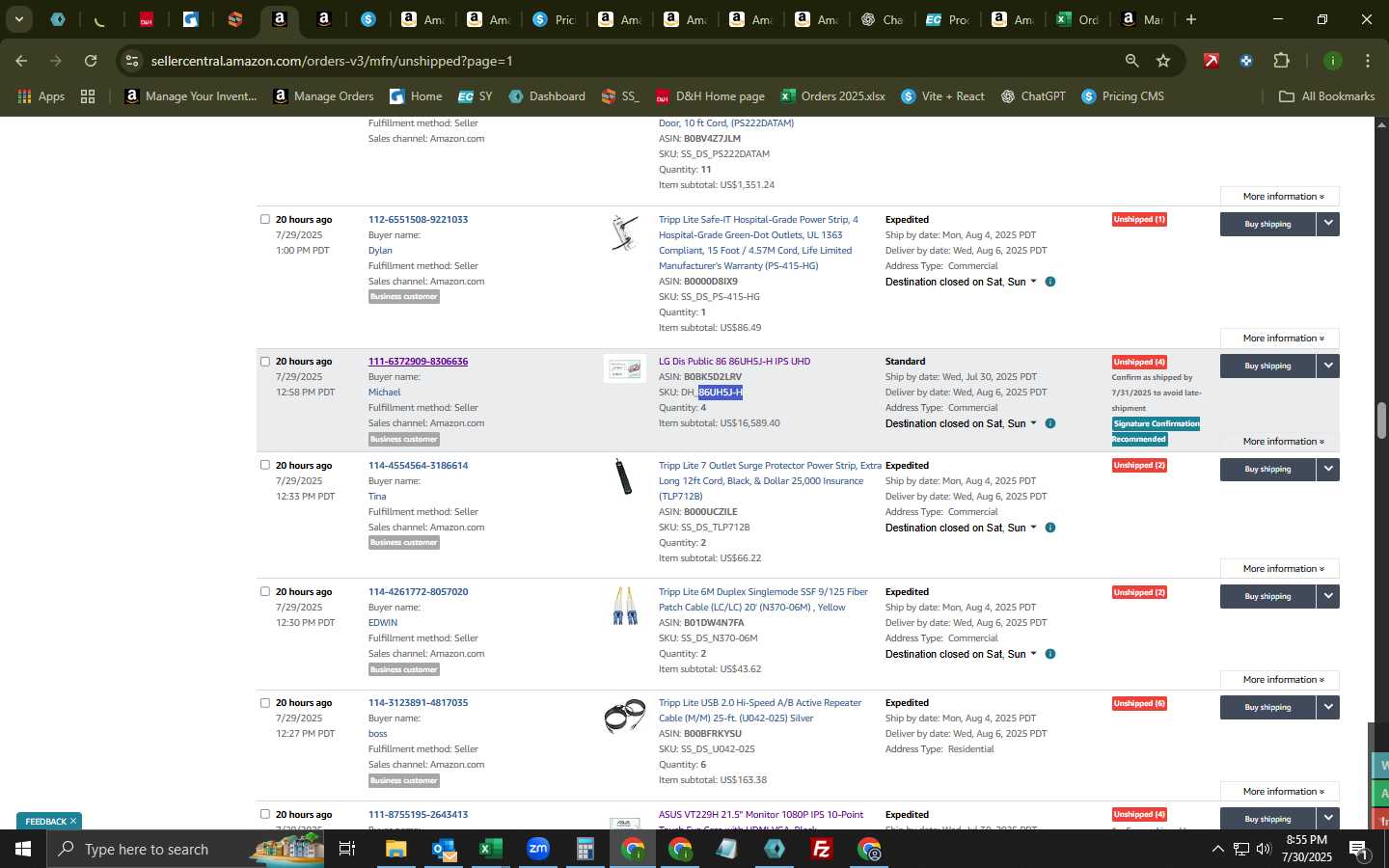This screenshot has height=868, width=1389.
Task: View site information icon in address bar
Action: pyautogui.click(x=132, y=61)
